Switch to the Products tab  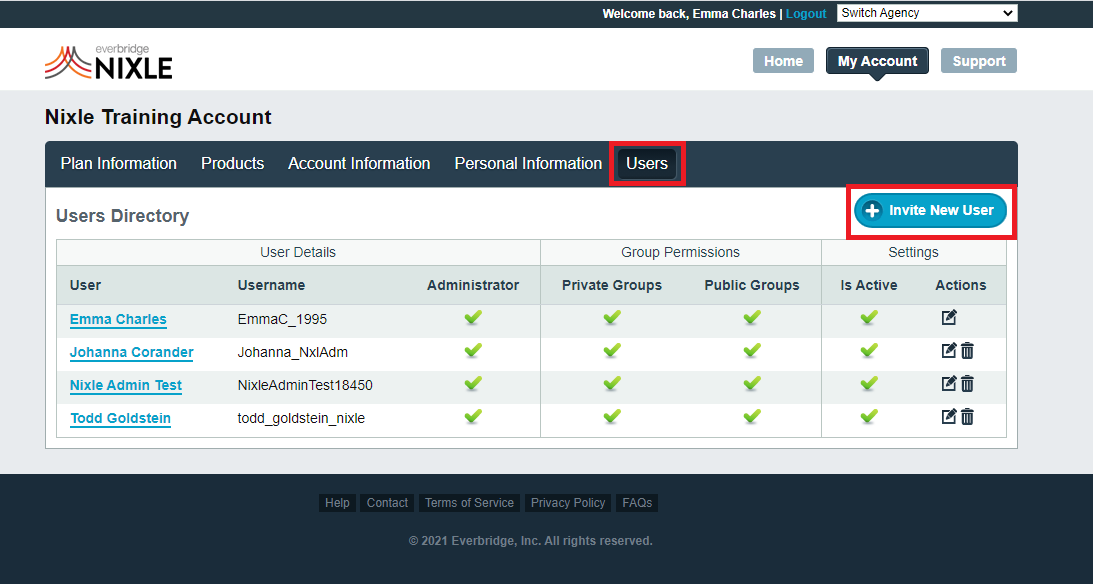[233, 164]
